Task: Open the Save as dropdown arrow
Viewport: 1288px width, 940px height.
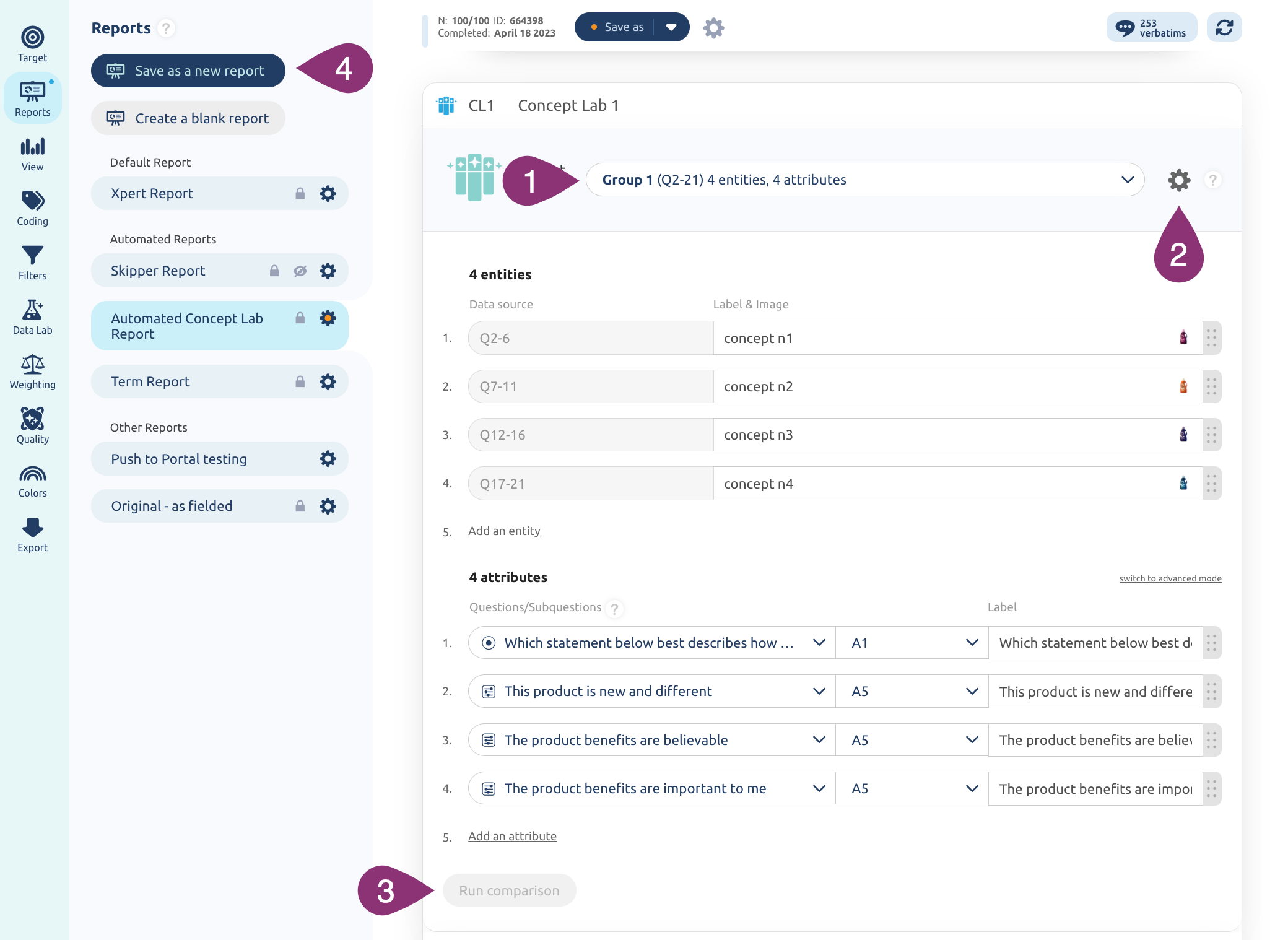Action: pos(671,27)
